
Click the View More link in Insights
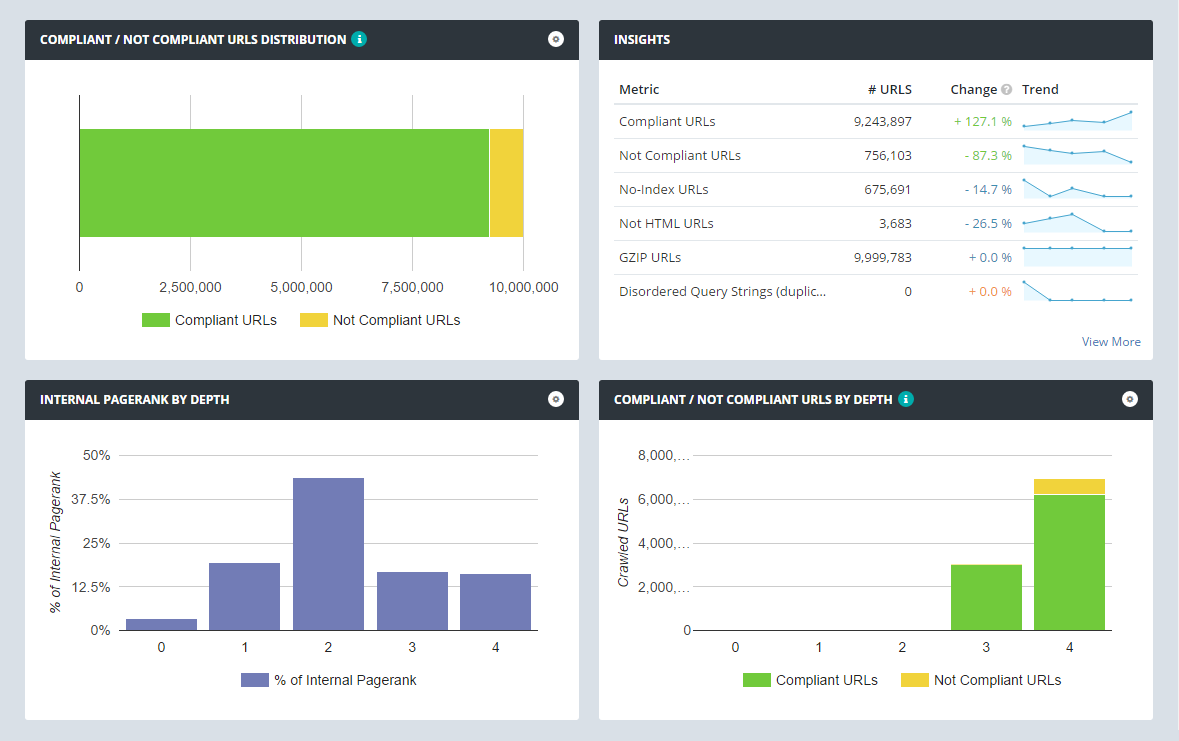pyautogui.click(x=1110, y=342)
